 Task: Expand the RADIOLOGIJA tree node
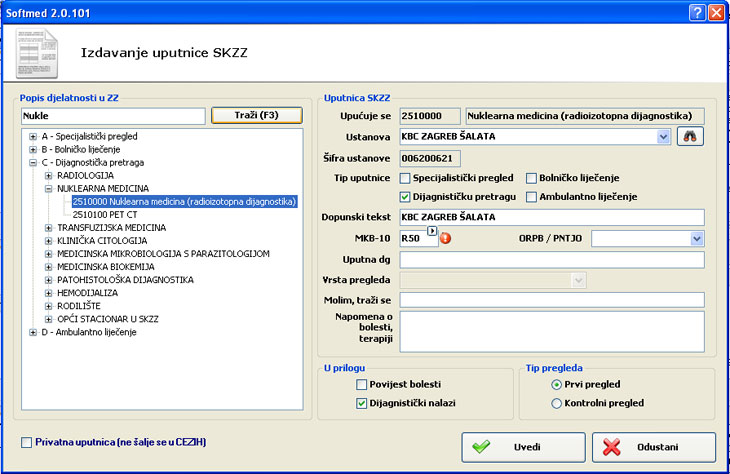click(x=48, y=175)
